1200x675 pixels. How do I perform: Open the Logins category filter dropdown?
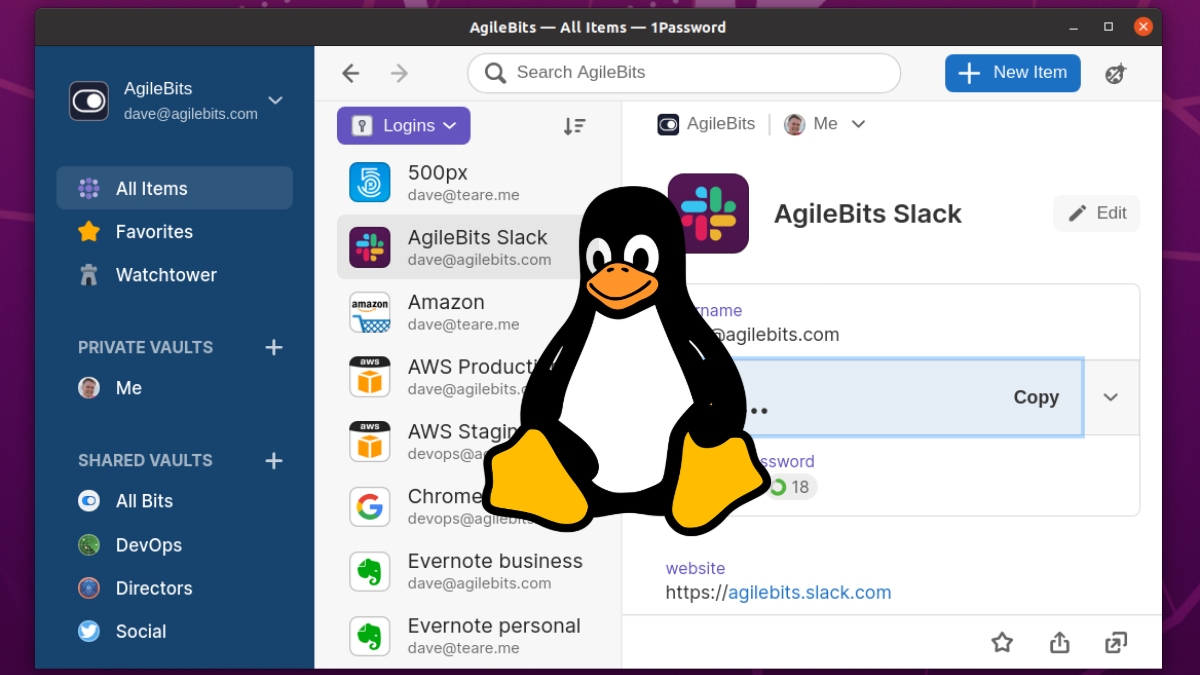[403, 126]
